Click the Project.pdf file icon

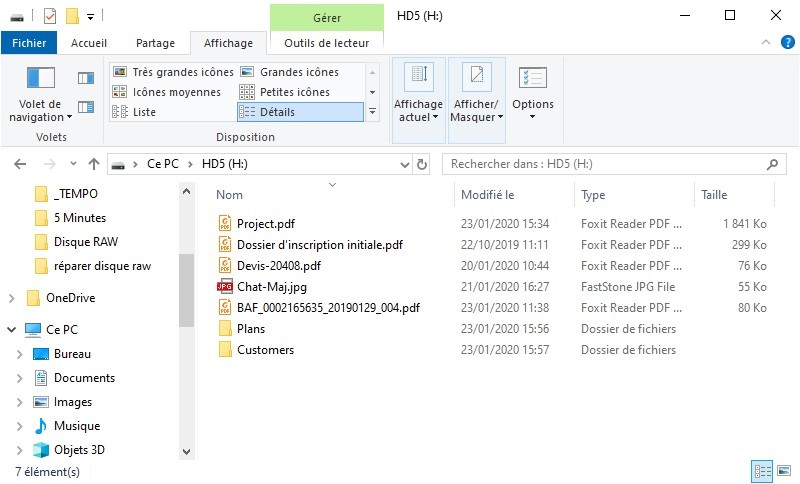224,223
